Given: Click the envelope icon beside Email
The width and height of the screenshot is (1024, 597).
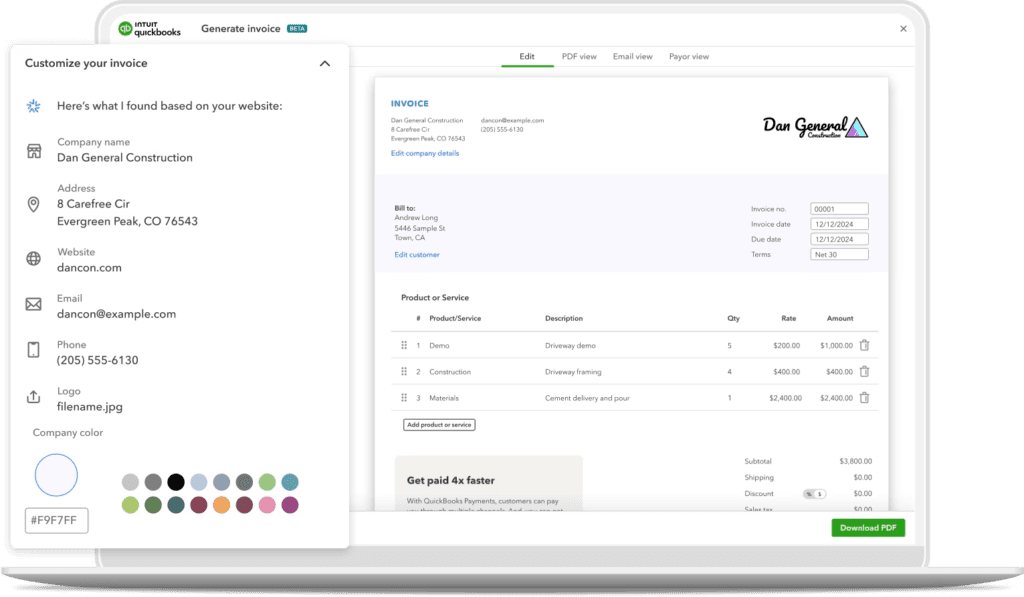Looking at the screenshot, I should point(33,304).
